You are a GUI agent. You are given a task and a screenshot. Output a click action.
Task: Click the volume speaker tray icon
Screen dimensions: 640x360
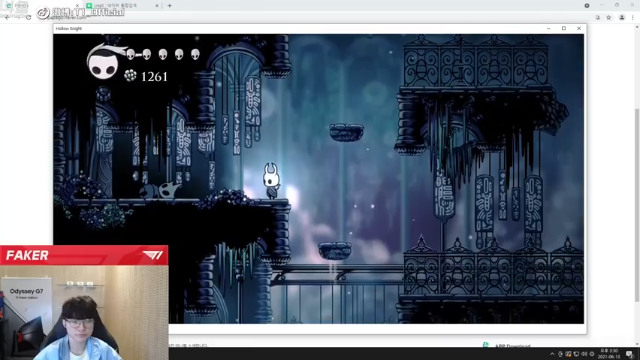click(584, 354)
